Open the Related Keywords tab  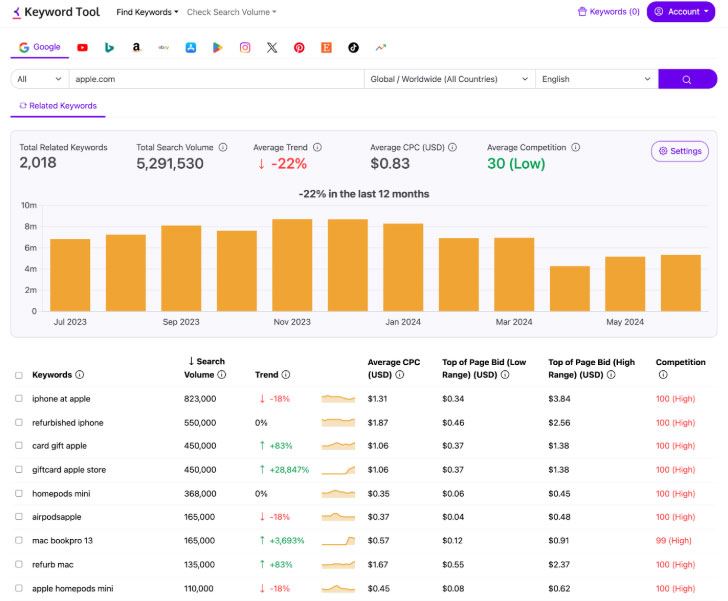58,106
